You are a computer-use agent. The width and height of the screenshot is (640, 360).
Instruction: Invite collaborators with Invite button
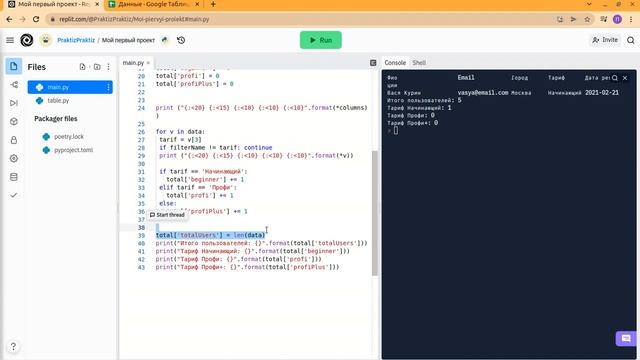(605, 40)
